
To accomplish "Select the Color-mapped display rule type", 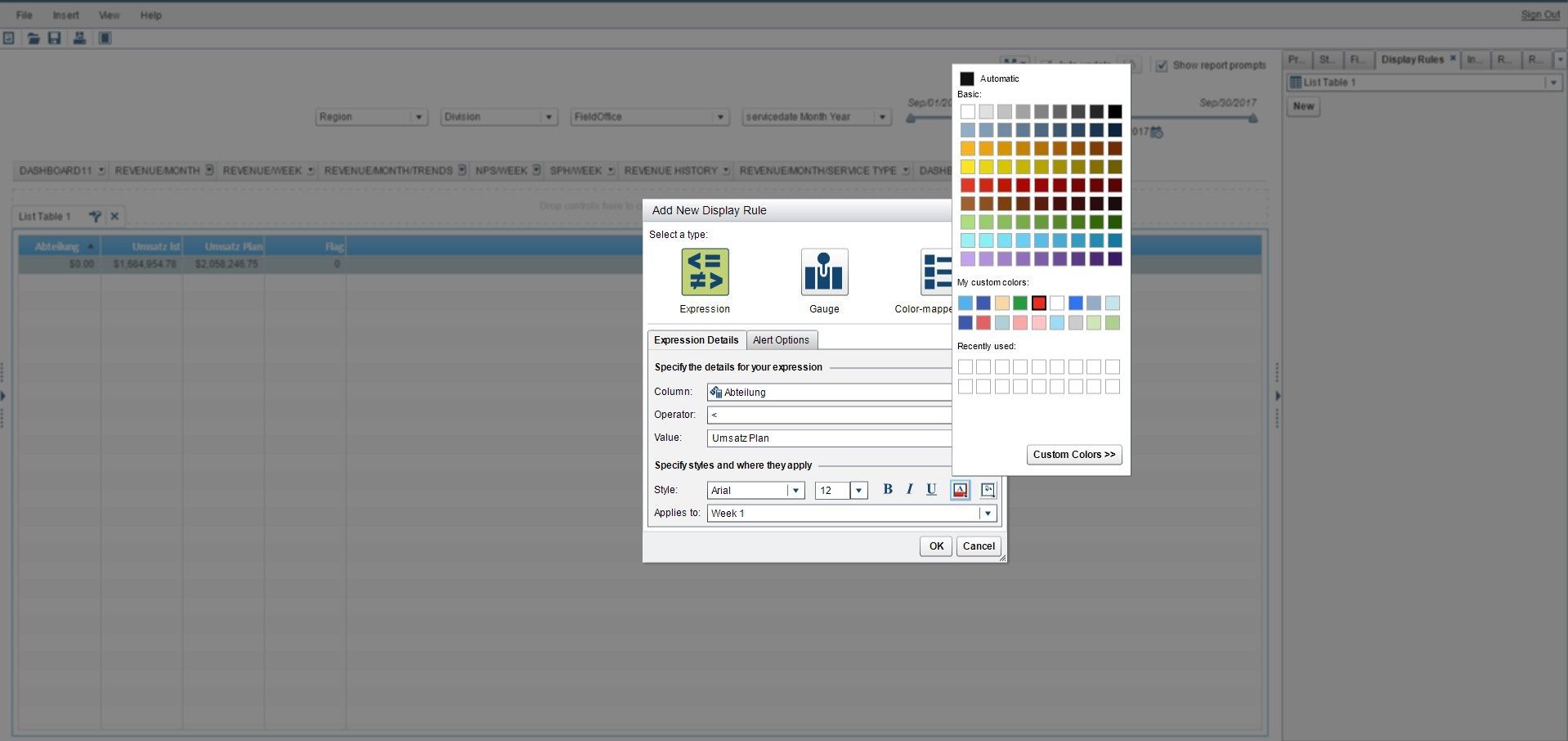I will (937, 272).
